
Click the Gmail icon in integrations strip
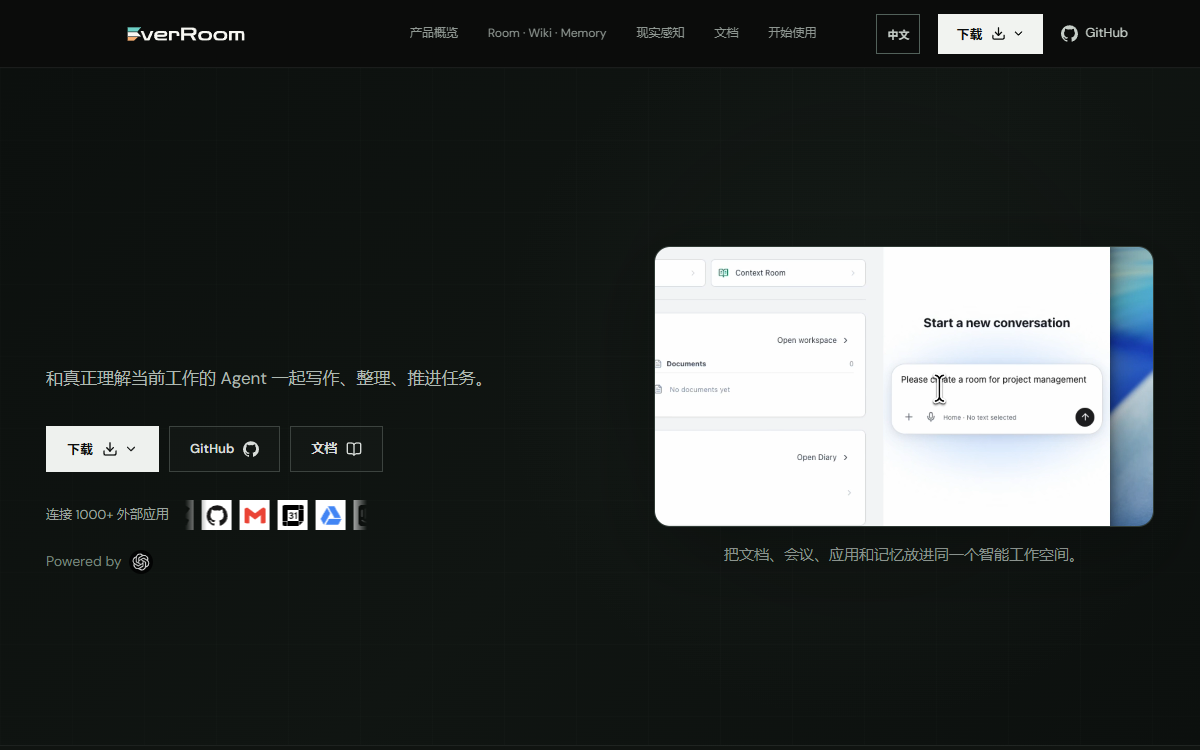point(255,516)
